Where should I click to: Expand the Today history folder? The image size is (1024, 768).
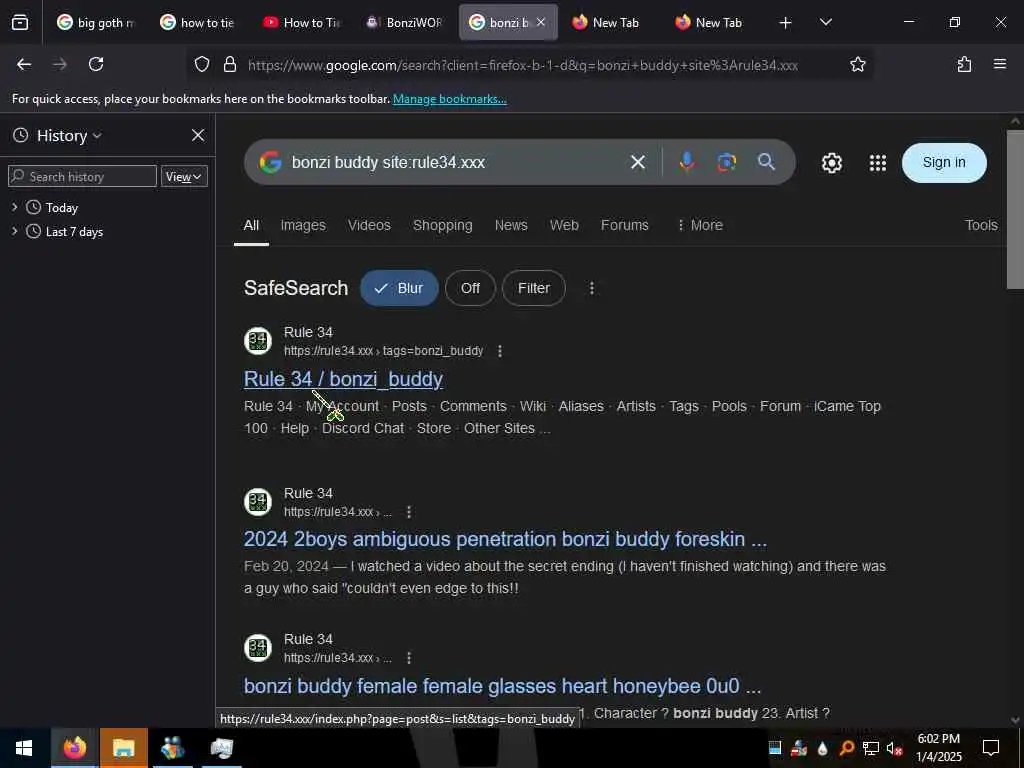click(14, 208)
